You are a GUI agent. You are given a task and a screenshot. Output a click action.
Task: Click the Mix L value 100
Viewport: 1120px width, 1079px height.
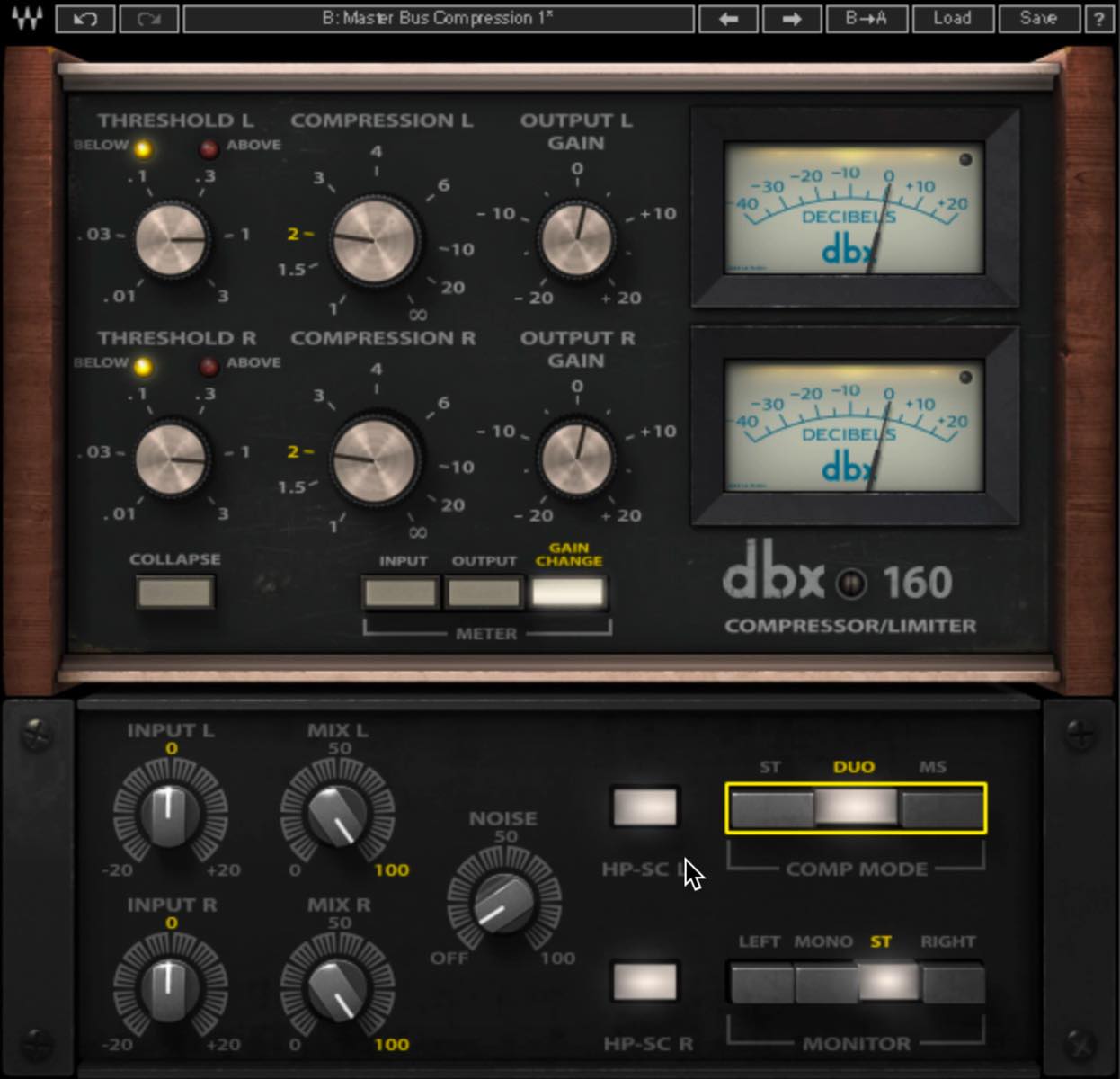(x=392, y=870)
